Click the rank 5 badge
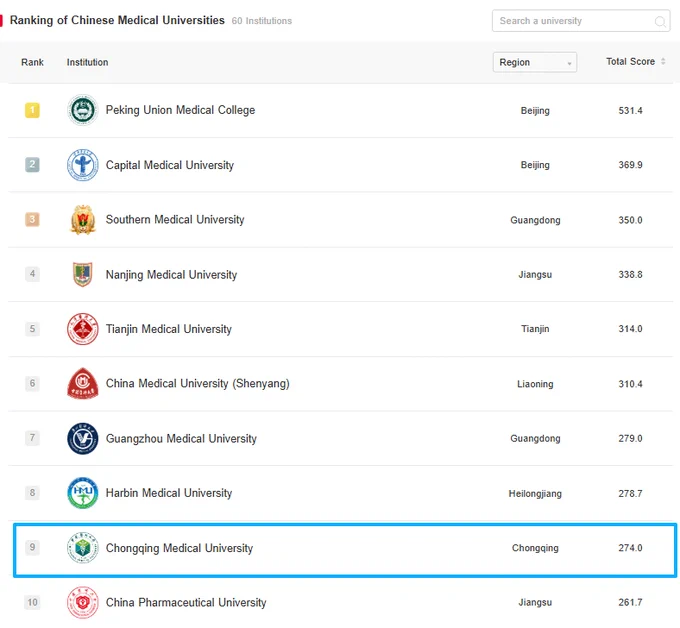680x628 pixels. pyautogui.click(x=32, y=329)
